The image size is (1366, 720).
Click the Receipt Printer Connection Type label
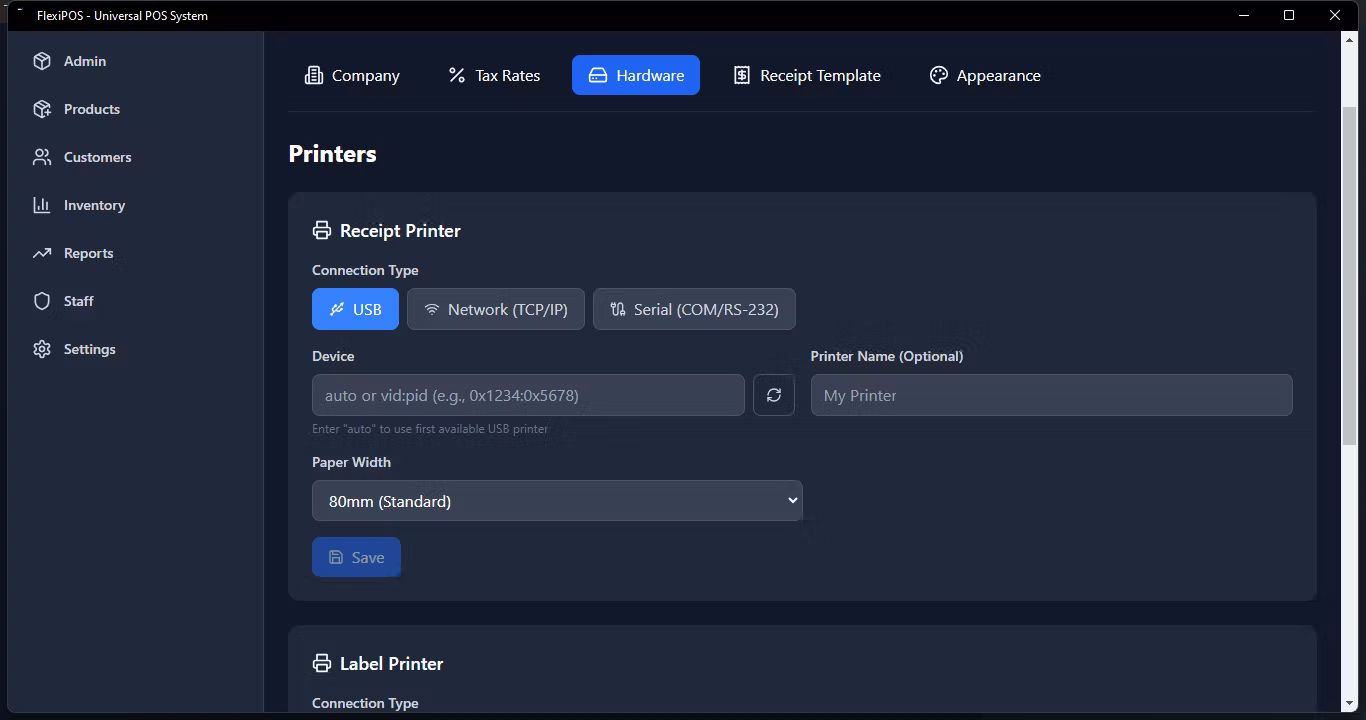click(x=365, y=270)
